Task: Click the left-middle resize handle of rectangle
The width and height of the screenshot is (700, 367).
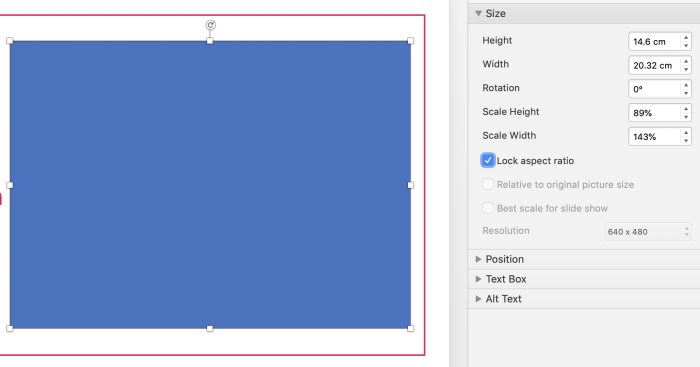Action: [10, 185]
